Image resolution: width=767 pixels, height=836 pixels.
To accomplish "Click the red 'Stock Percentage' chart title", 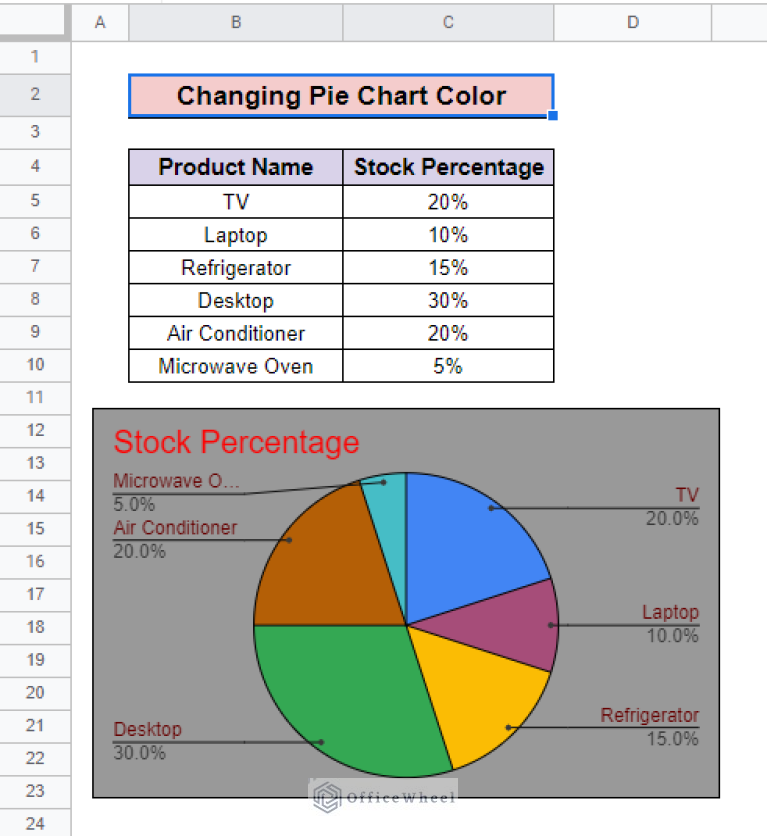I will click(x=236, y=442).
